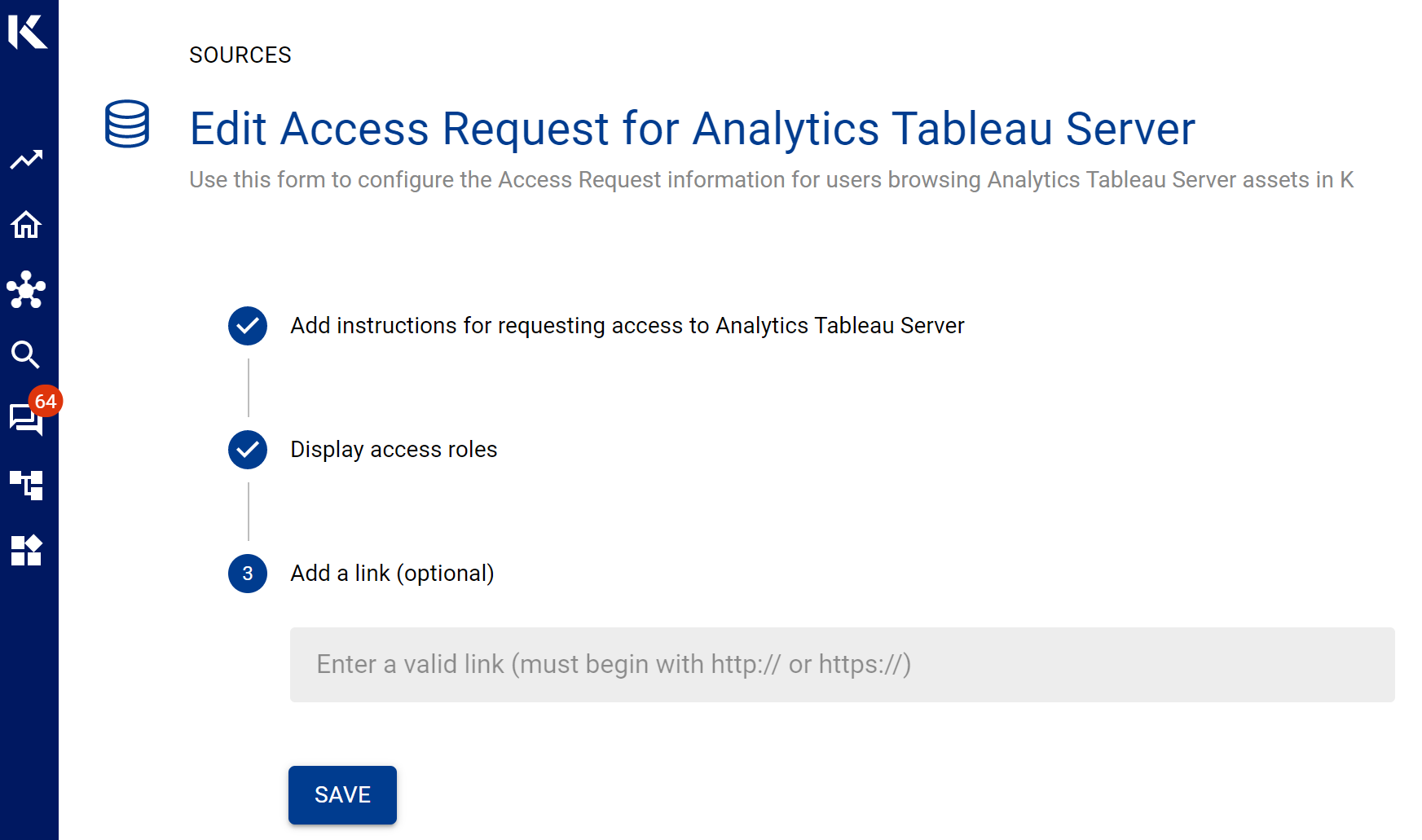Click the Search icon in the sidebar
This screenshot has height=840, width=1422.
click(x=25, y=356)
